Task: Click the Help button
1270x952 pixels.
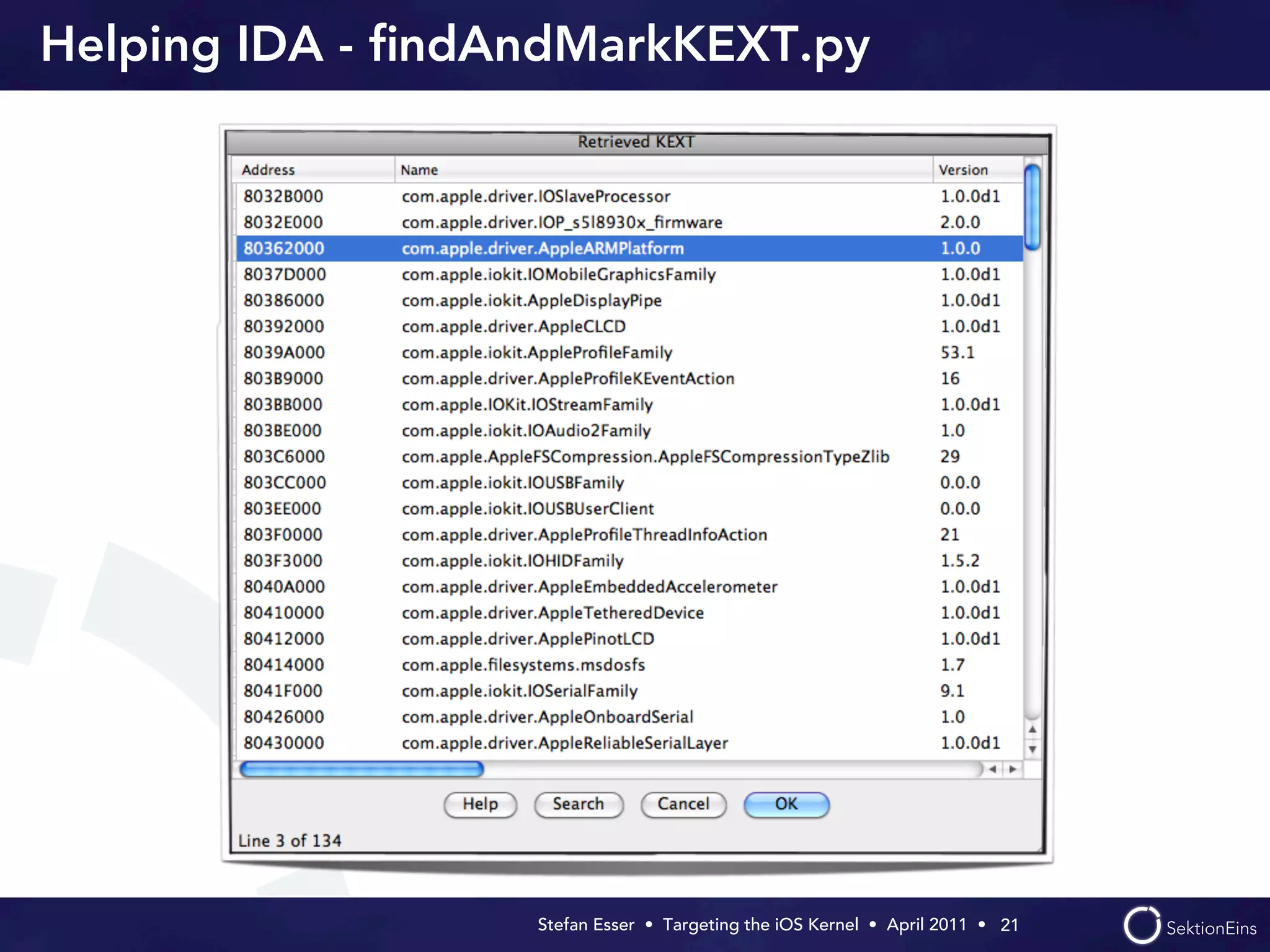Action: point(480,804)
